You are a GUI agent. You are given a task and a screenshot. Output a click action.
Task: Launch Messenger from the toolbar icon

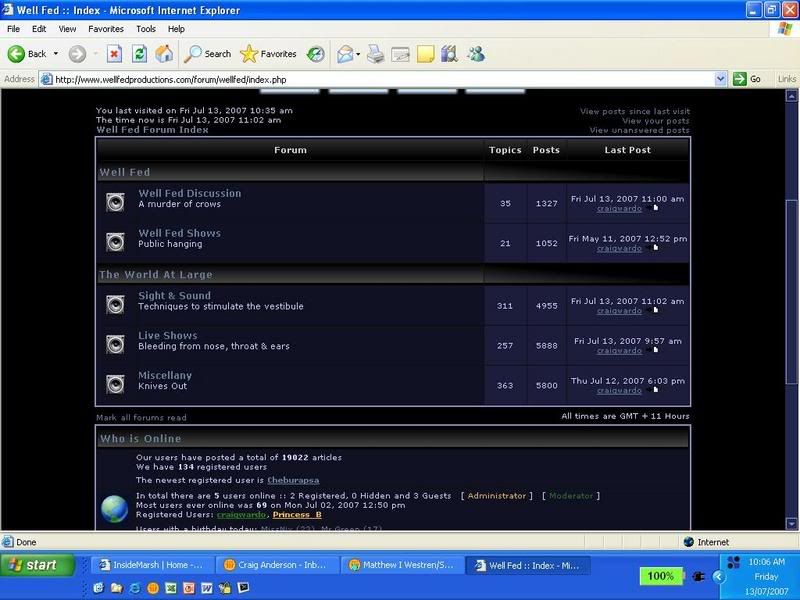click(x=476, y=54)
